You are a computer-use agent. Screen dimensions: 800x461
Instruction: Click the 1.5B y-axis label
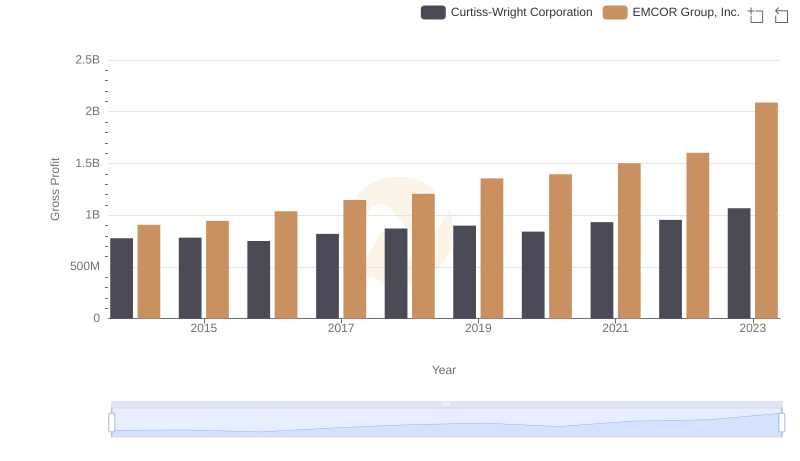pos(87,163)
